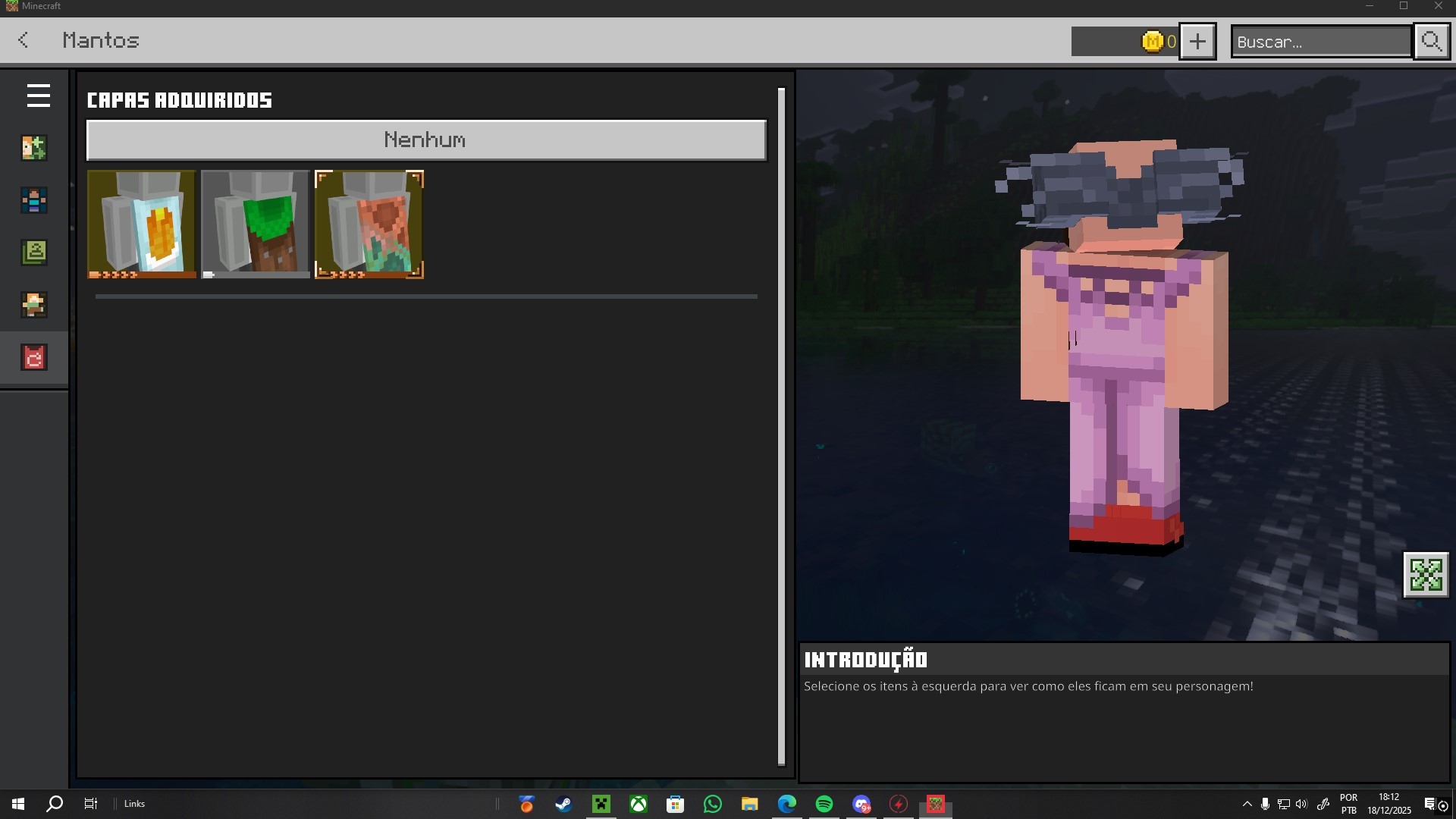Select the red capes sidebar tab
1456x819 pixels.
coord(34,357)
